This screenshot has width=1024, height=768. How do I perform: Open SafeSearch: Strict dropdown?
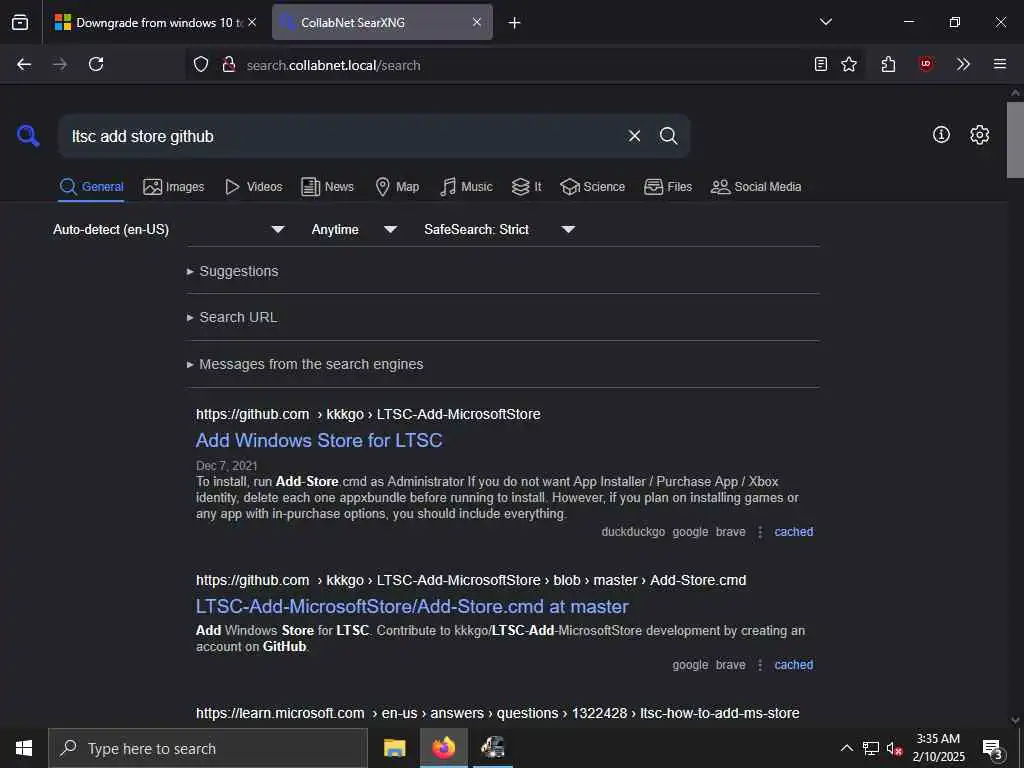499,229
